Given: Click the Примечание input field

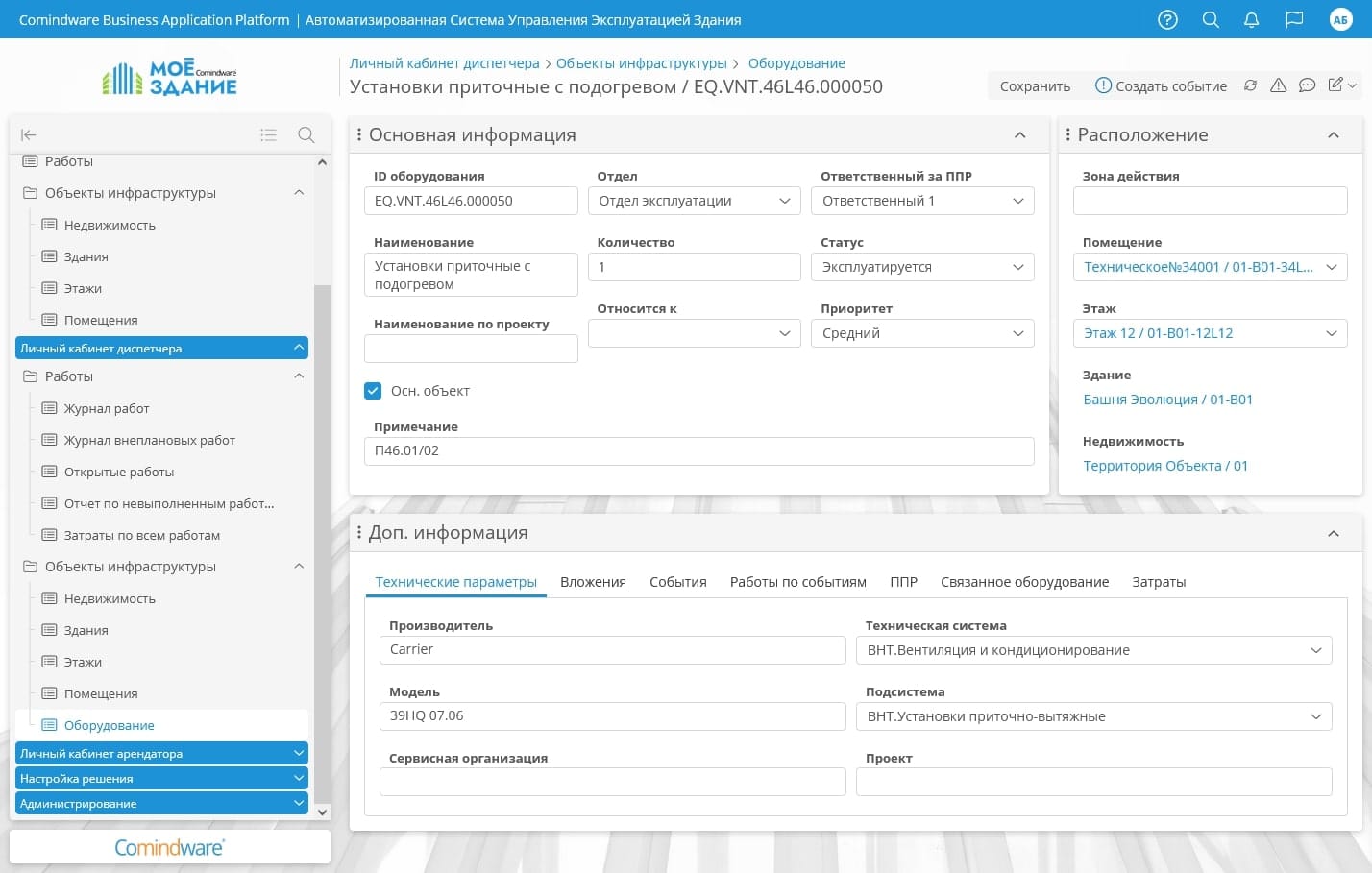Looking at the screenshot, I should [x=699, y=451].
